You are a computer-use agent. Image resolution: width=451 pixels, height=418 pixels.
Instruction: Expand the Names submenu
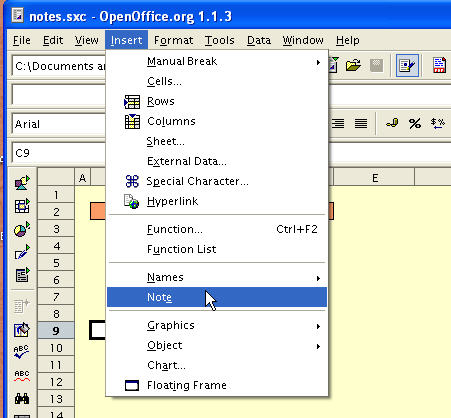(x=318, y=278)
